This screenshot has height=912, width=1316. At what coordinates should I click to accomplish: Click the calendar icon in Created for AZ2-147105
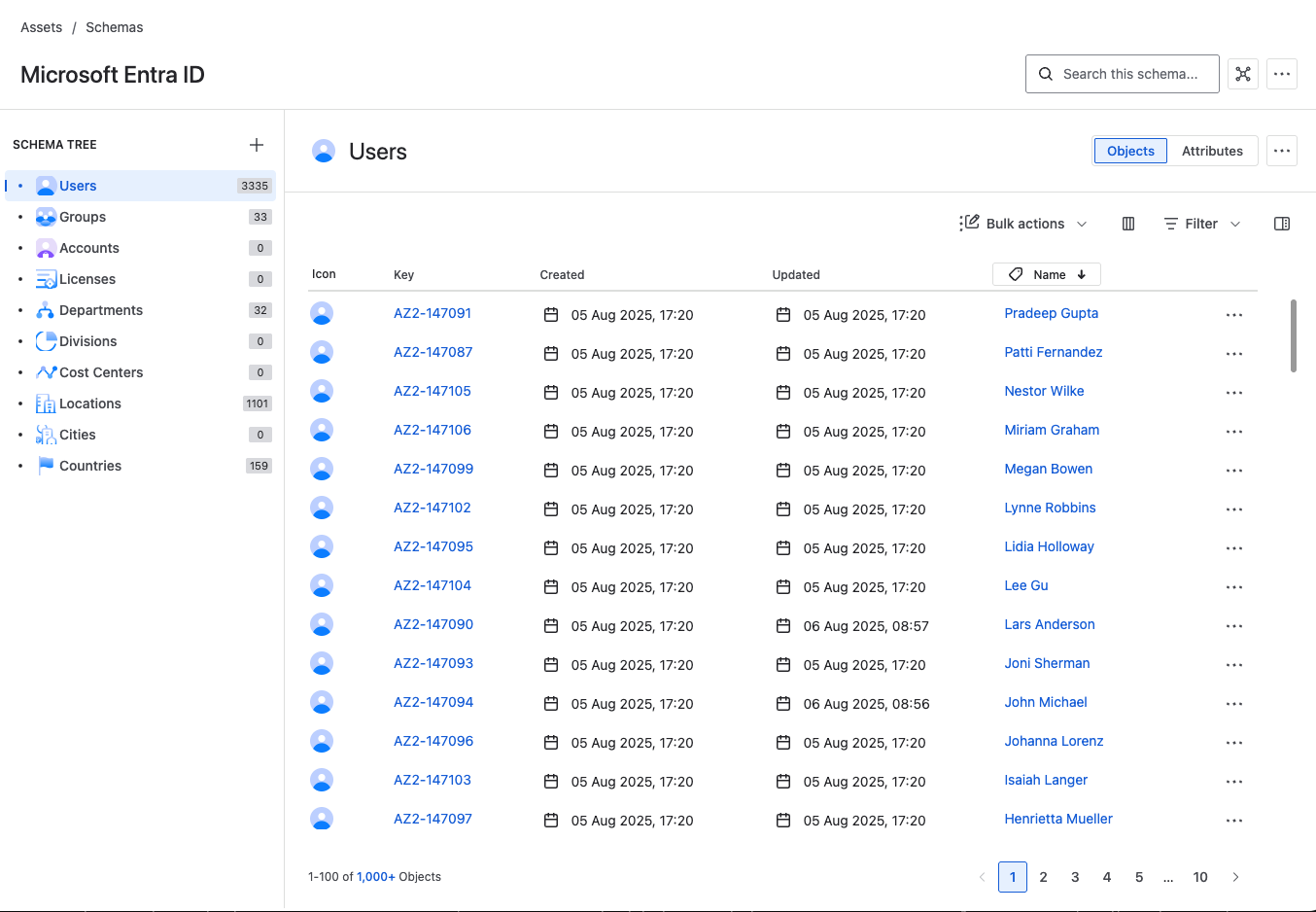pos(551,393)
